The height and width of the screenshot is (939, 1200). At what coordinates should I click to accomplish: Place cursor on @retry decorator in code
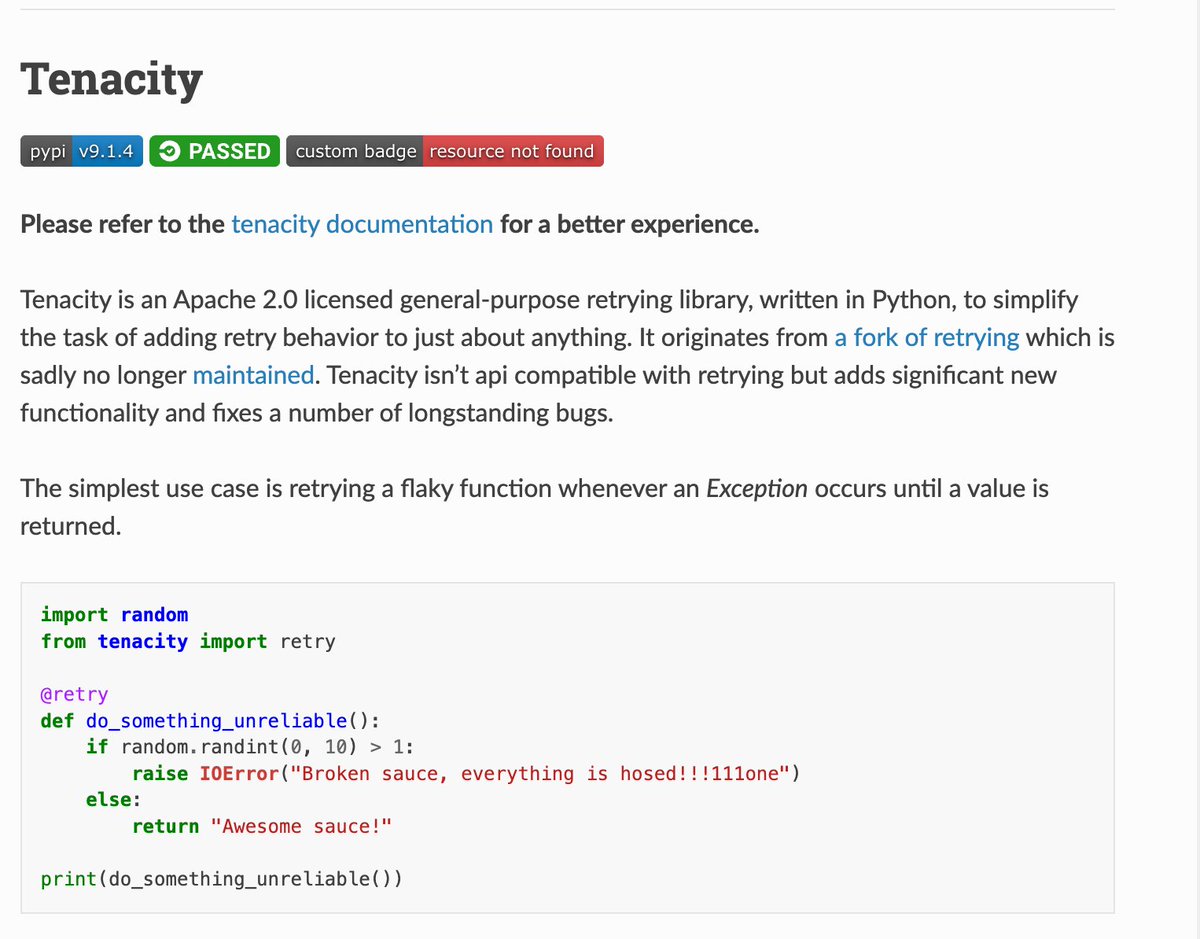pos(74,694)
